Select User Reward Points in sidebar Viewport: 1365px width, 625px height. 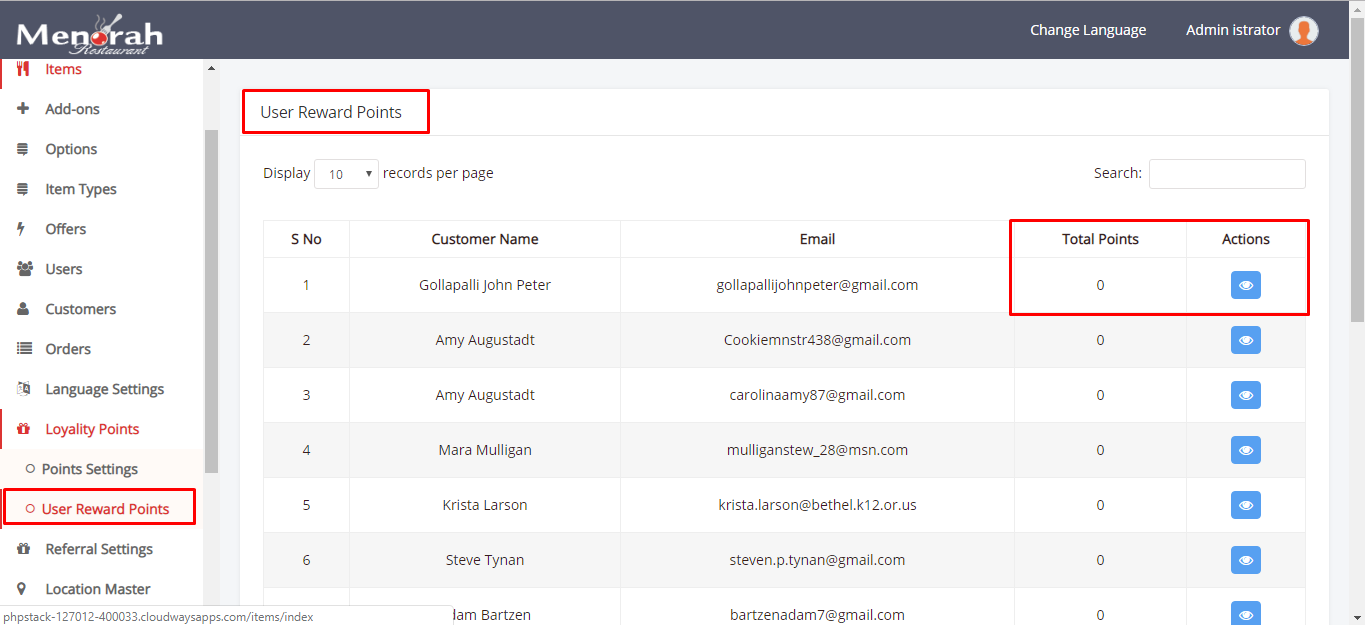click(x=105, y=509)
